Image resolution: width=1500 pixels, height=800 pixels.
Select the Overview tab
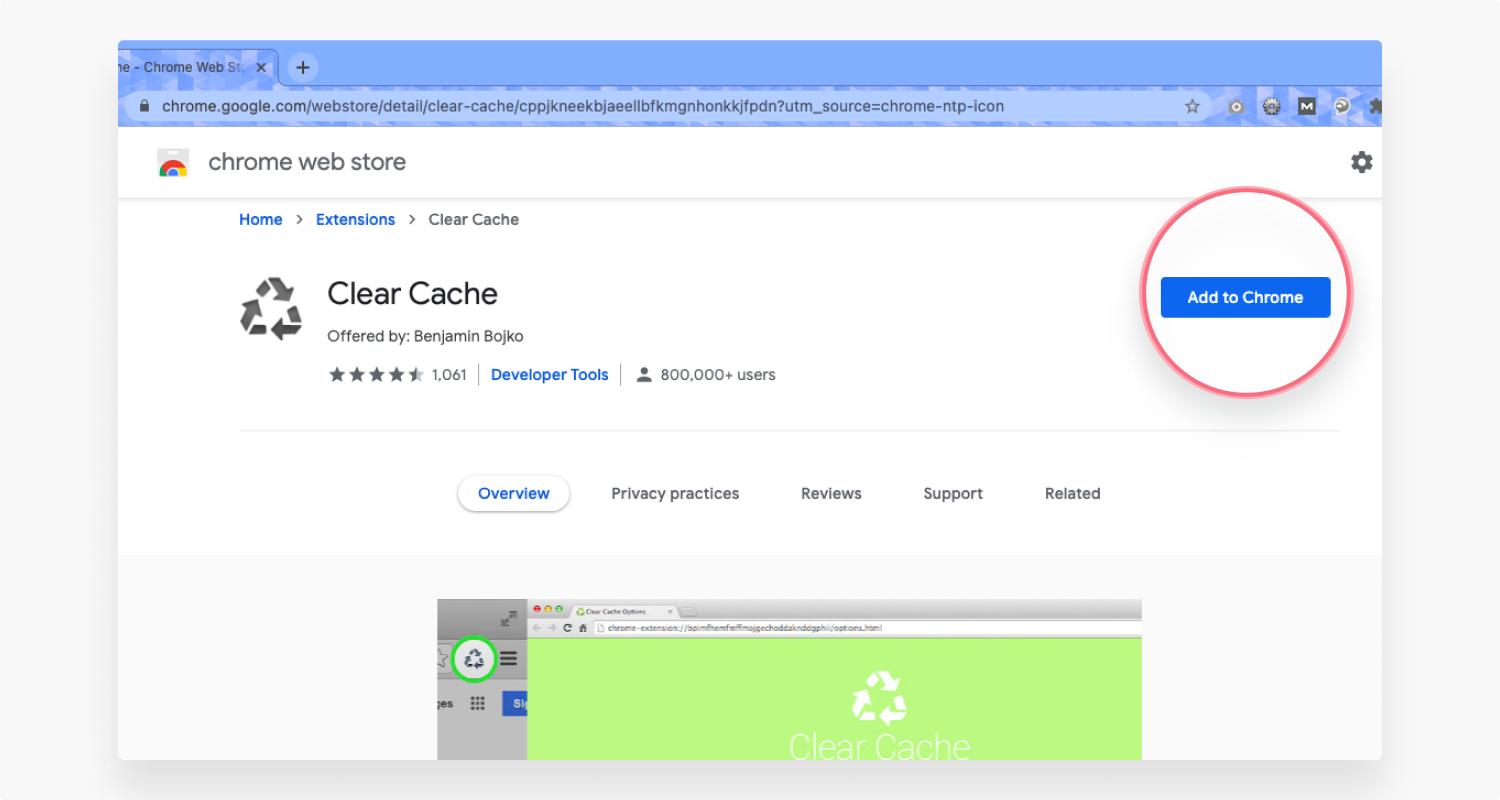[x=514, y=493]
